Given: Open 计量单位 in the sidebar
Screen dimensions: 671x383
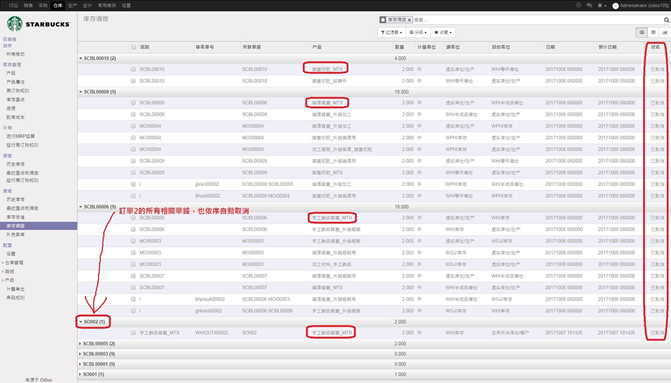Looking at the screenshot, I should point(15,289).
